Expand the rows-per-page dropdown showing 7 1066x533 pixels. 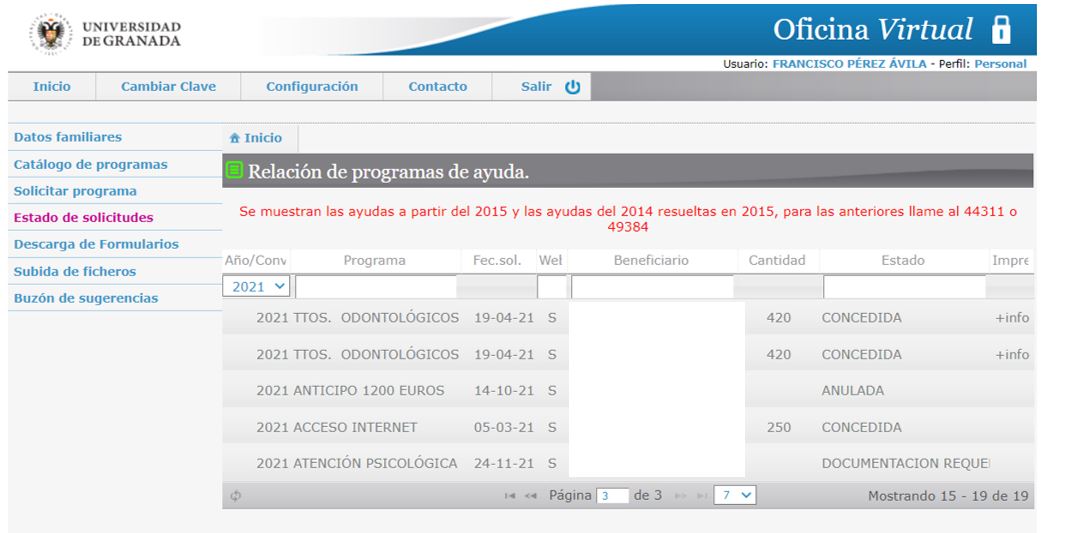click(x=735, y=495)
